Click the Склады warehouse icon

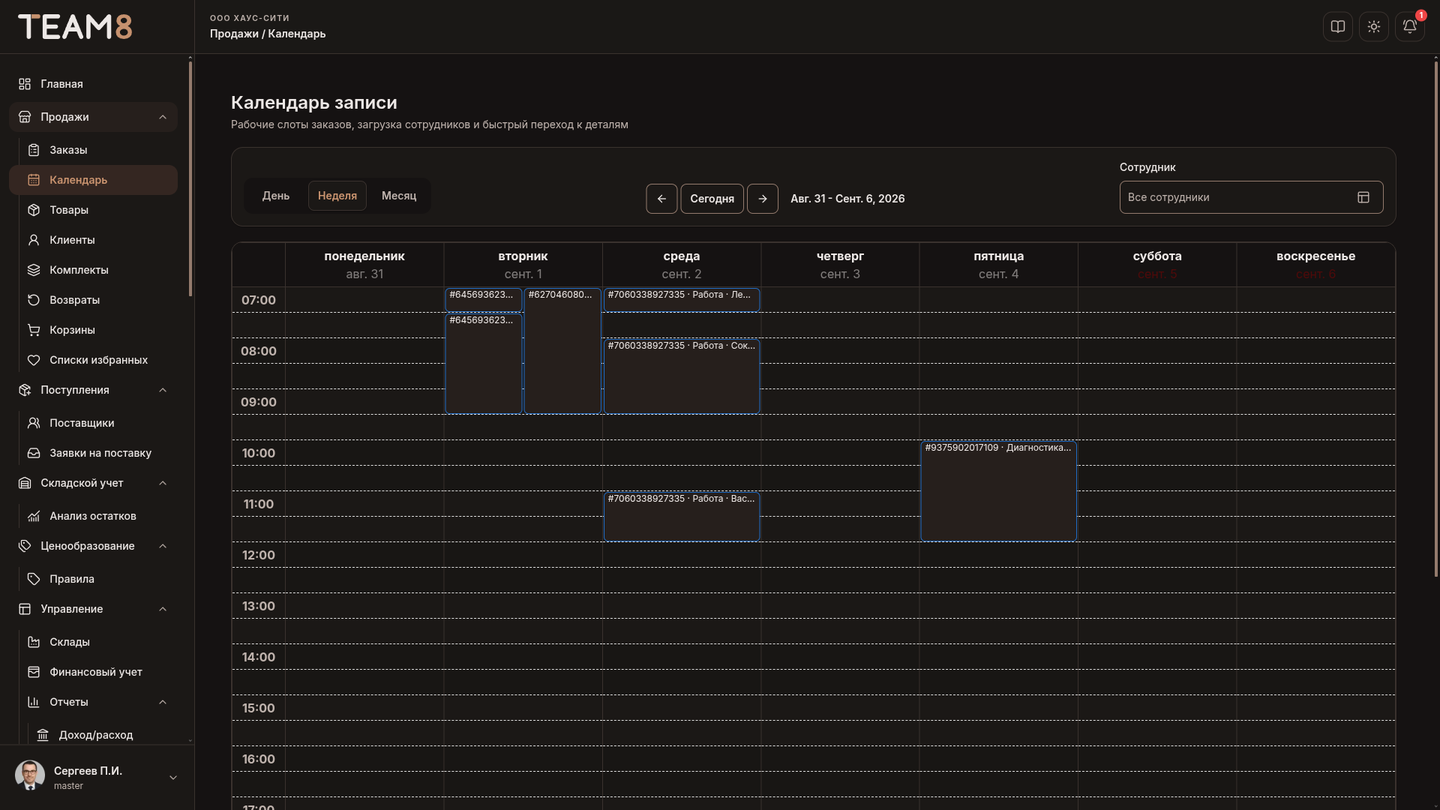click(34, 642)
